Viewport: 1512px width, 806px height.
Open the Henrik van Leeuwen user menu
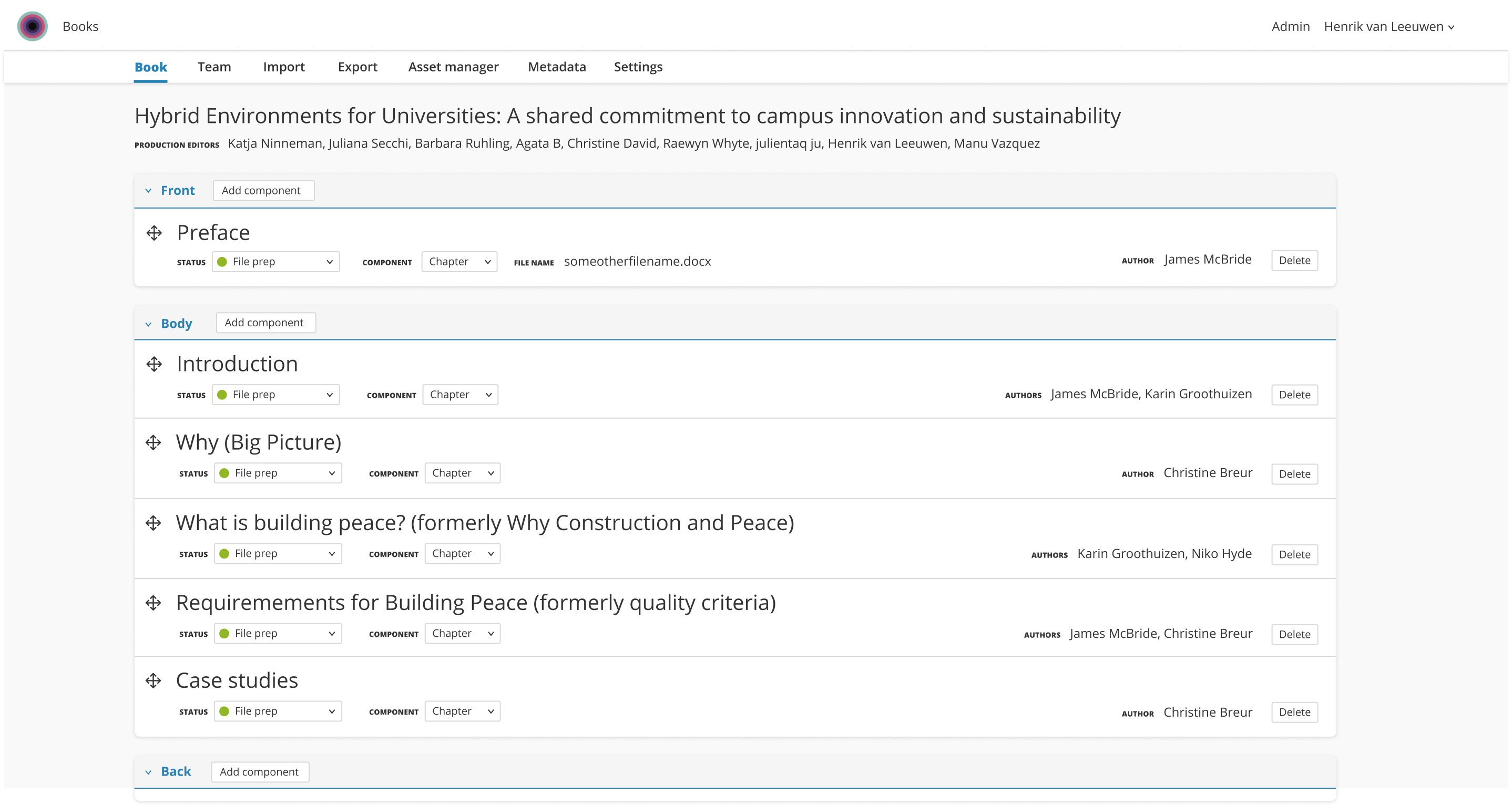(1390, 26)
